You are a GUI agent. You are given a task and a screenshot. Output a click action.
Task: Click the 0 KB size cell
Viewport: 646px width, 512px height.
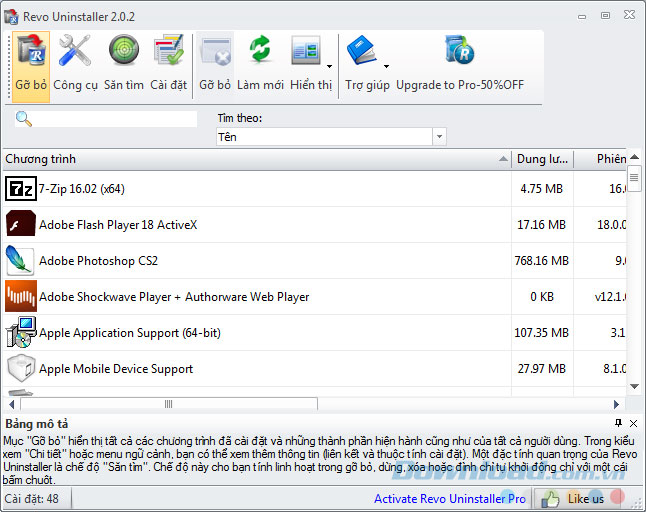[541, 297]
